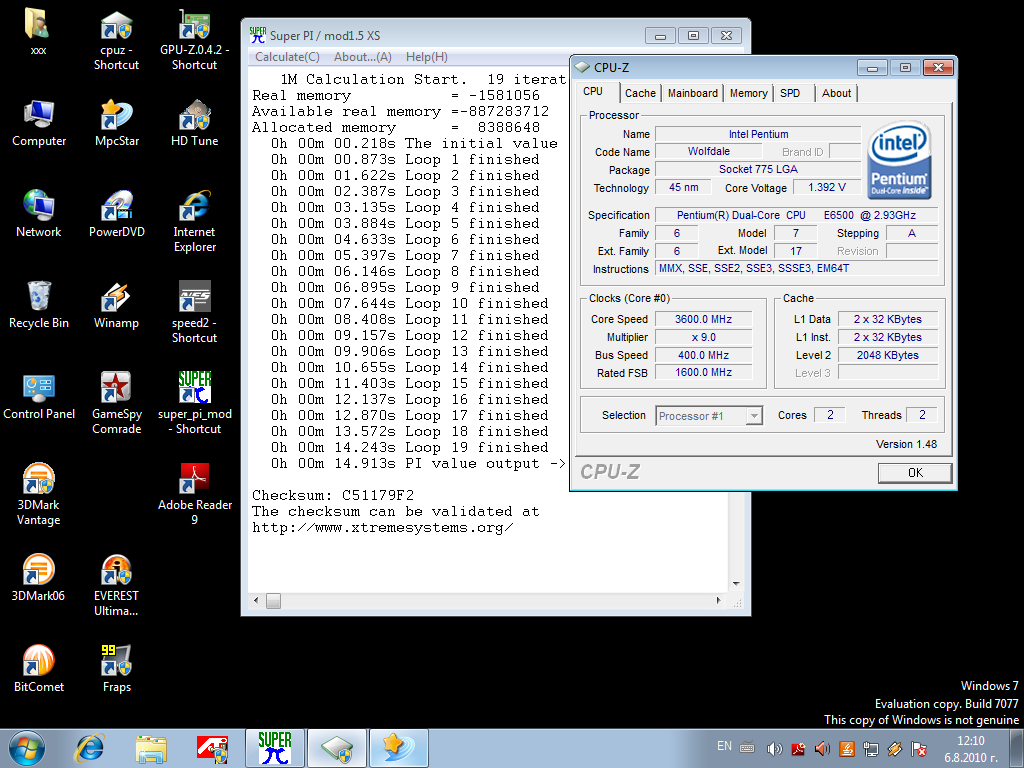
Task: Click Super PI scroll down arrow
Action: [x=736, y=583]
